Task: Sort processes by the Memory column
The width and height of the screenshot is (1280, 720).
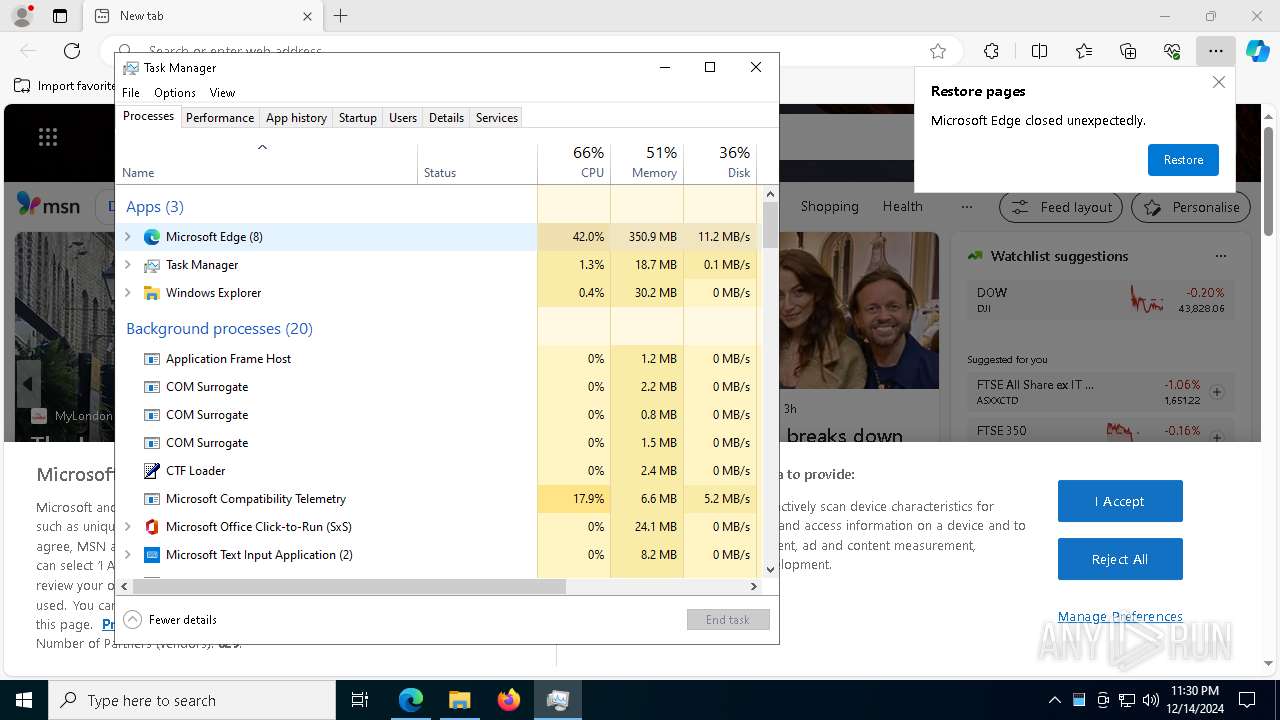Action: (x=647, y=163)
